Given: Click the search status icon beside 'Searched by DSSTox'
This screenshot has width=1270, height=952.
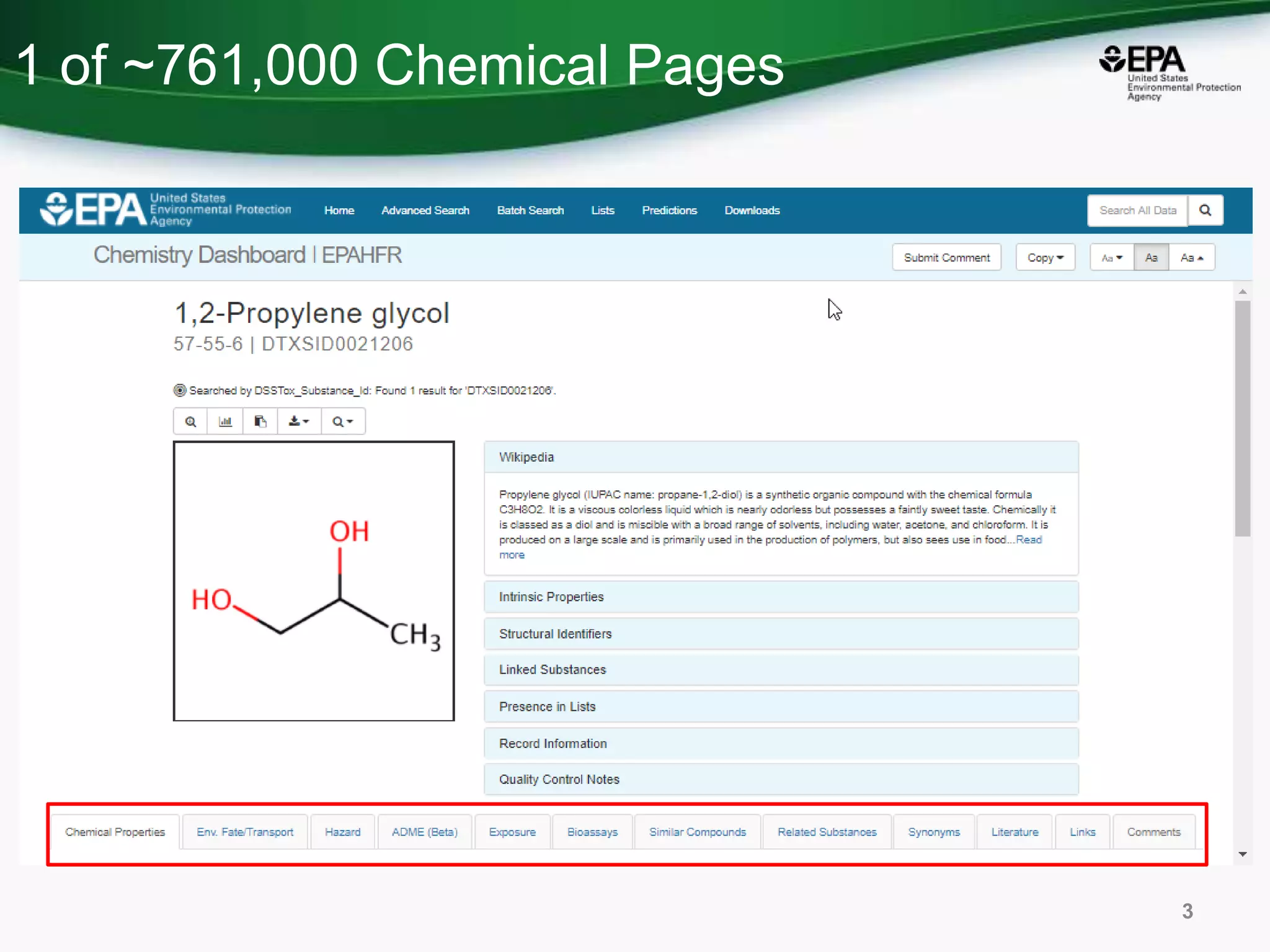Looking at the screenshot, I should click(x=180, y=390).
